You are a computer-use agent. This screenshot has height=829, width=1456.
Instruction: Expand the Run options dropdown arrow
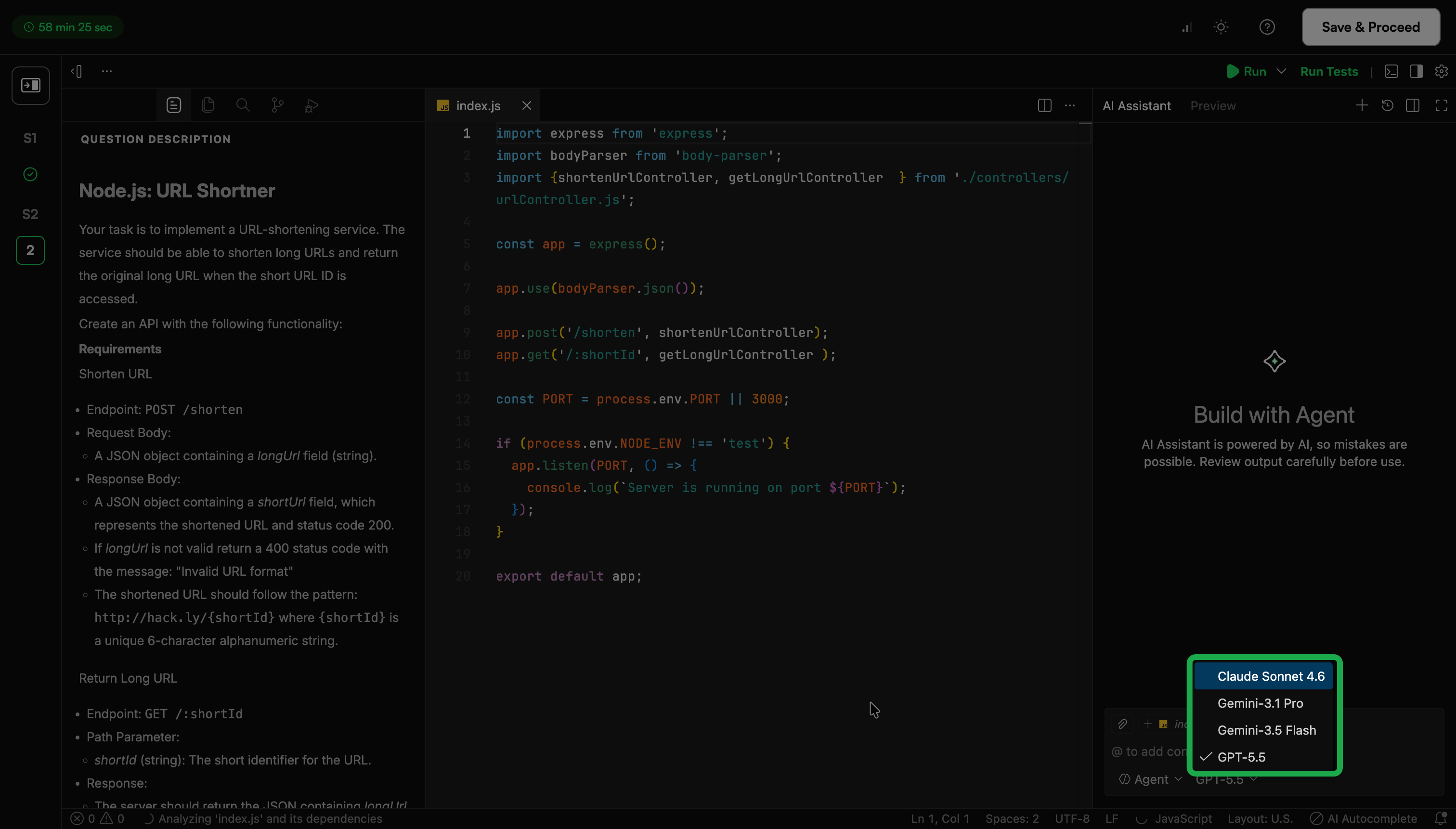tap(1281, 71)
